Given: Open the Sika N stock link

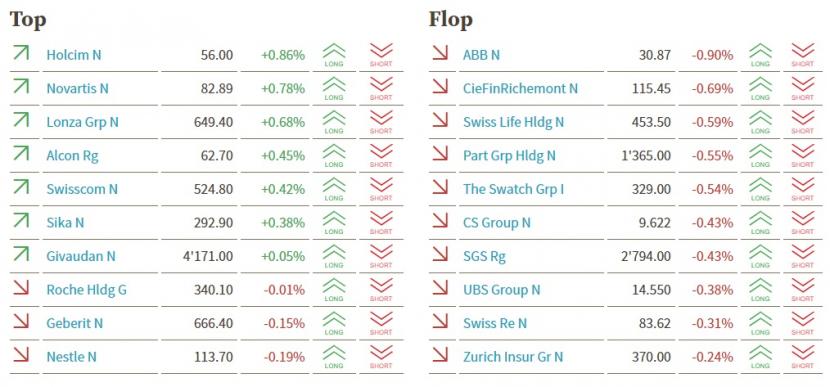Looking at the screenshot, I should click(x=65, y=223).
